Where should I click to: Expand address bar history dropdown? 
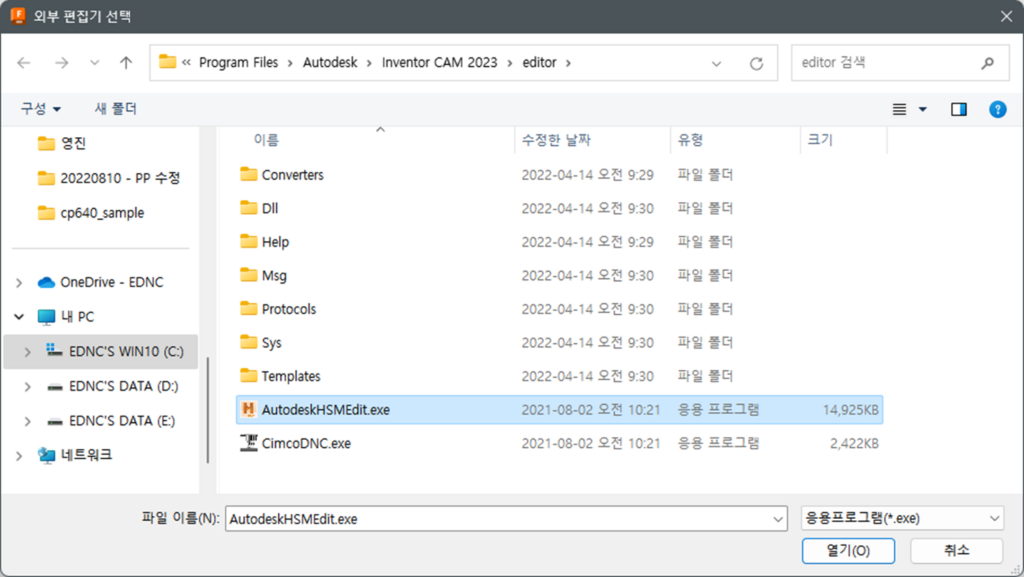716,63
